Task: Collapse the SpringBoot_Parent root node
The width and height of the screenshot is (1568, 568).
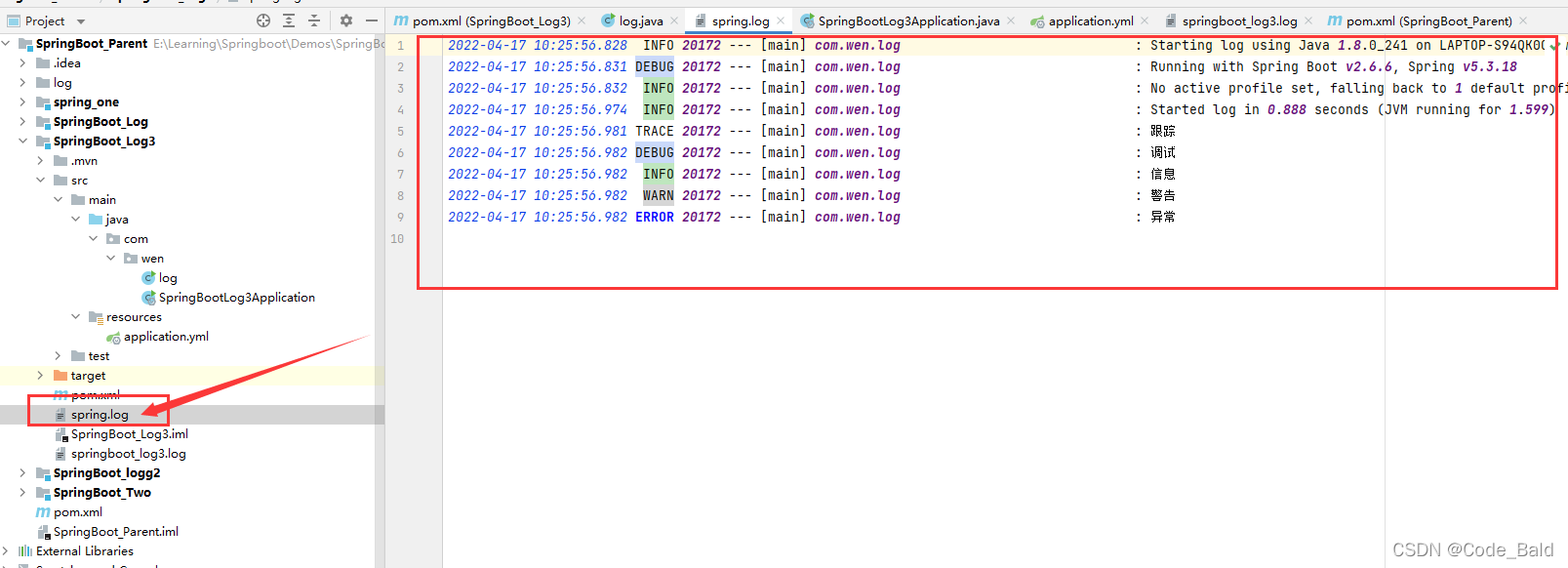Action: (6, 43)
